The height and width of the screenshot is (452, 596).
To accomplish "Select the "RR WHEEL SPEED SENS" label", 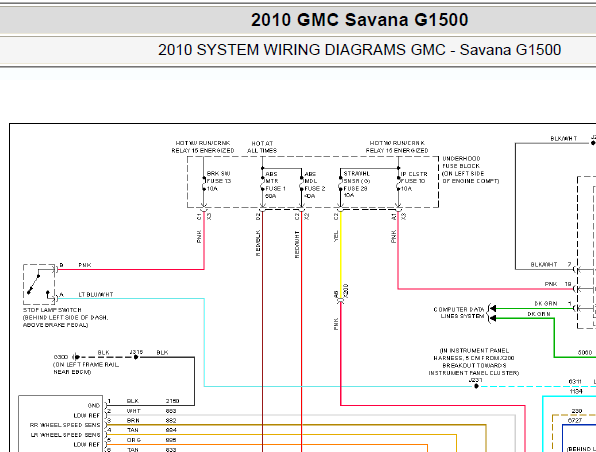I will point(65,425).
